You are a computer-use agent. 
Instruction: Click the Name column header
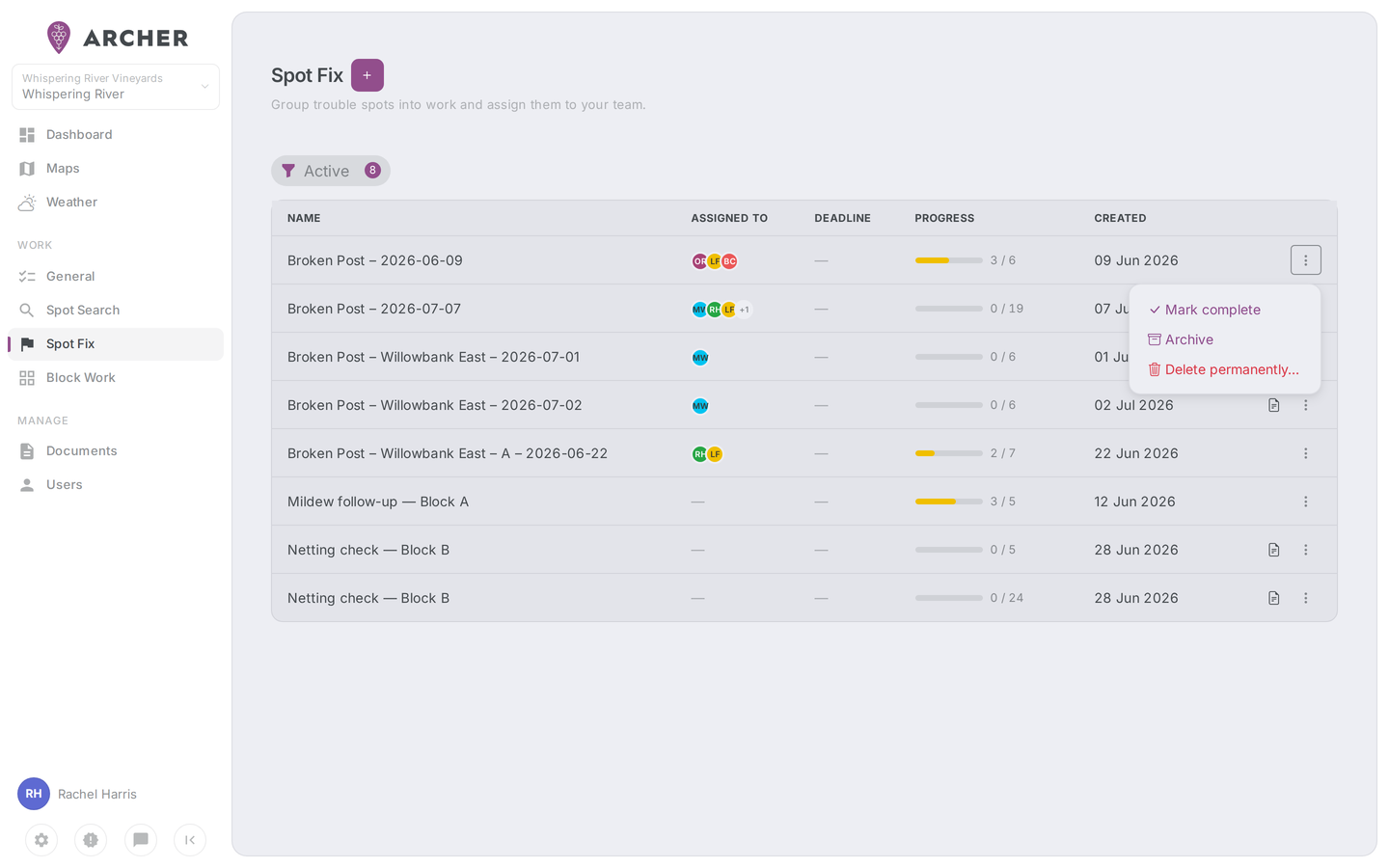coord(304,218)
